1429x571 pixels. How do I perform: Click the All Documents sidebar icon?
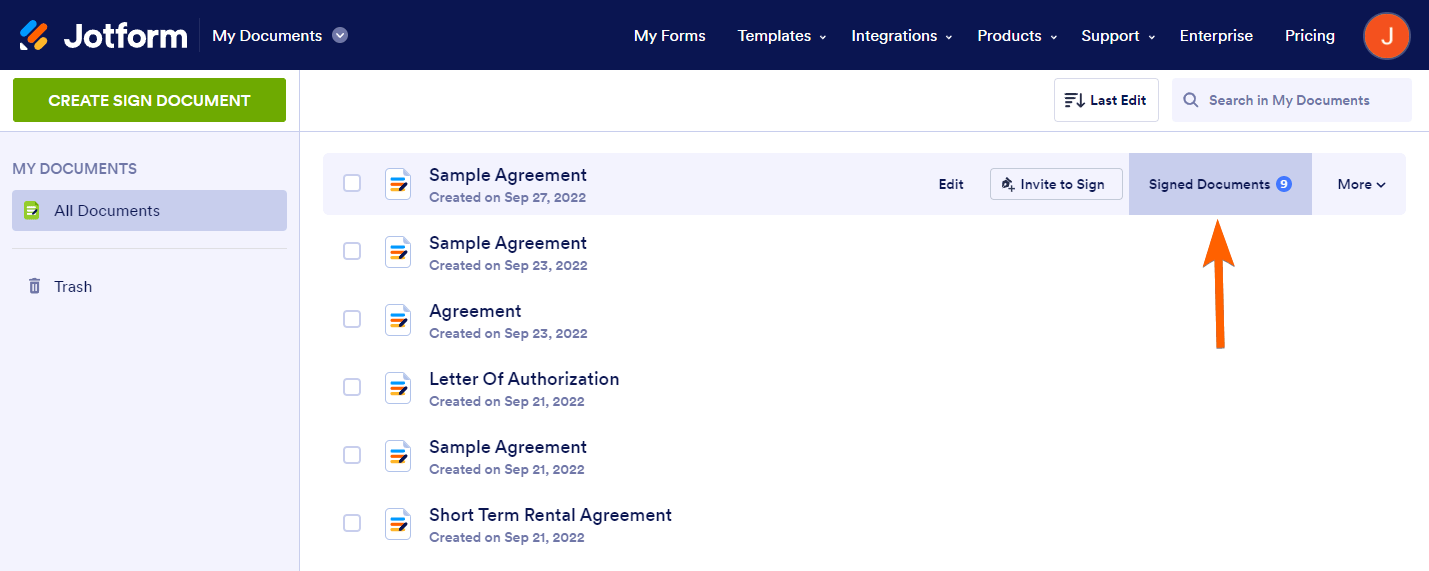point(32,211)
